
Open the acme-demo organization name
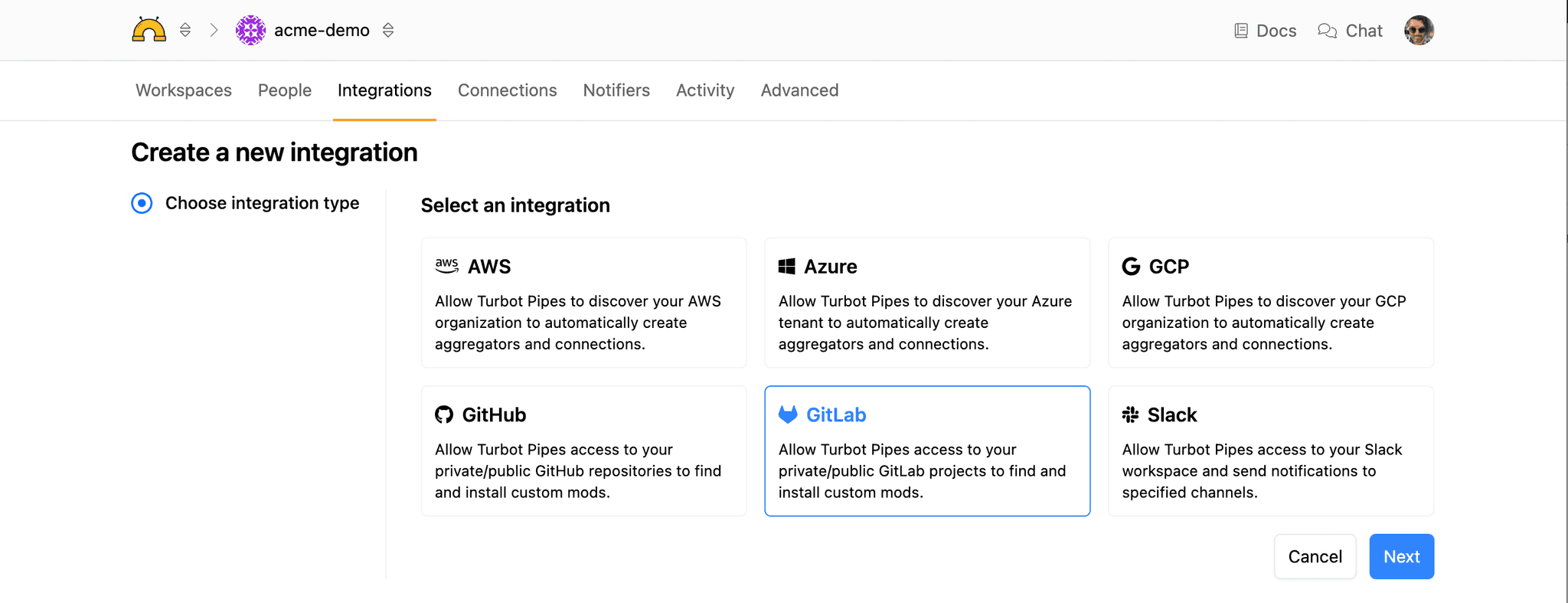pos(322,30)
